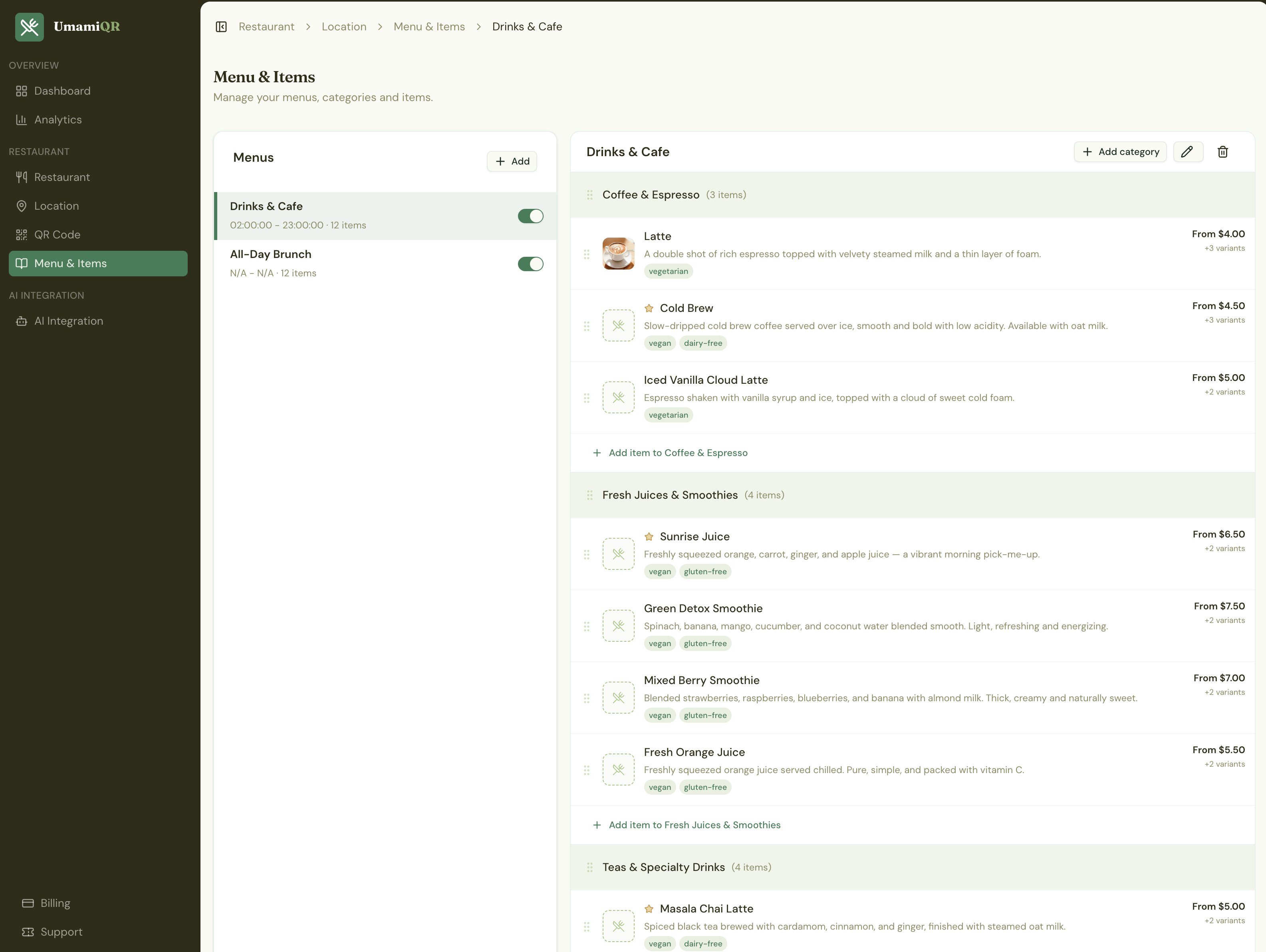Click Sunrise Juice placeholder image
This screenshot has height=952, width=1266.
click(x=618, y=554)
